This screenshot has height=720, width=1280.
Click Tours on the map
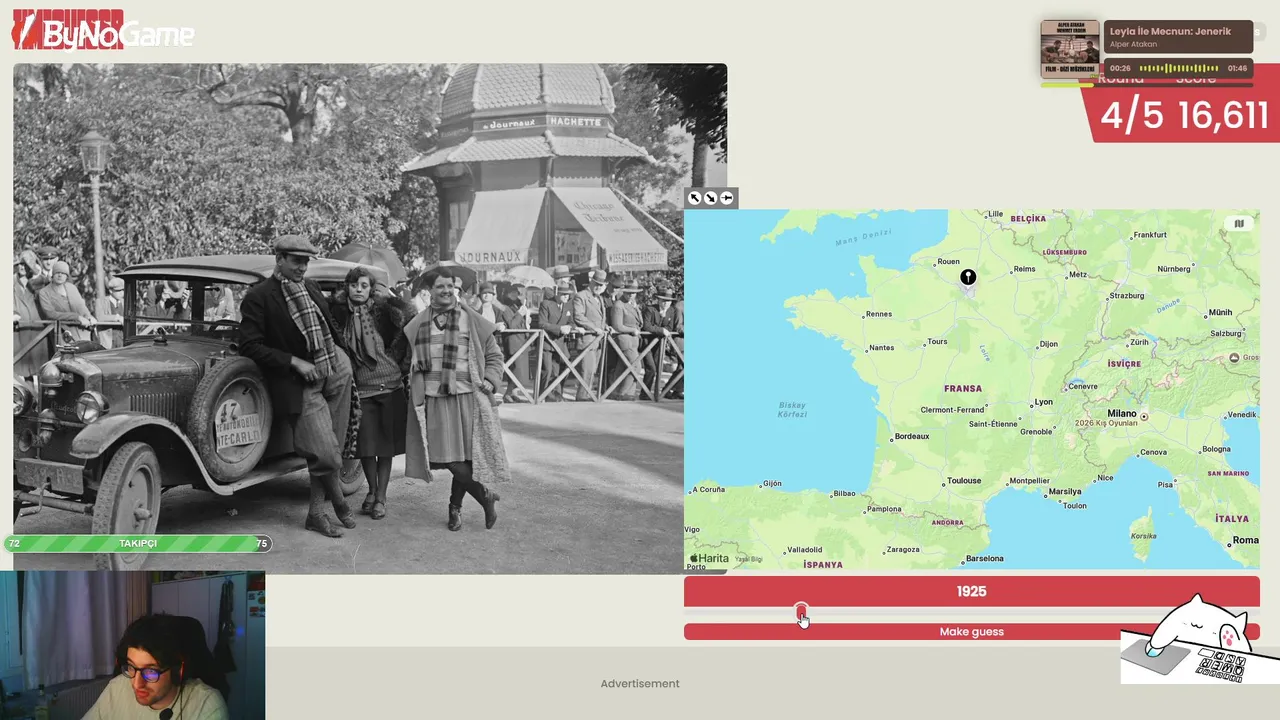click(x=937, y=341)
